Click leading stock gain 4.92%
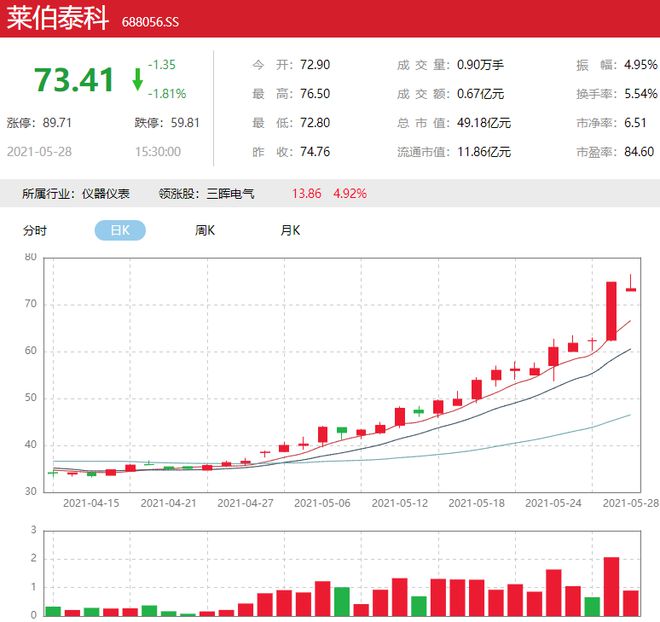This screenshot has height=622, width=660. point(350,194)
